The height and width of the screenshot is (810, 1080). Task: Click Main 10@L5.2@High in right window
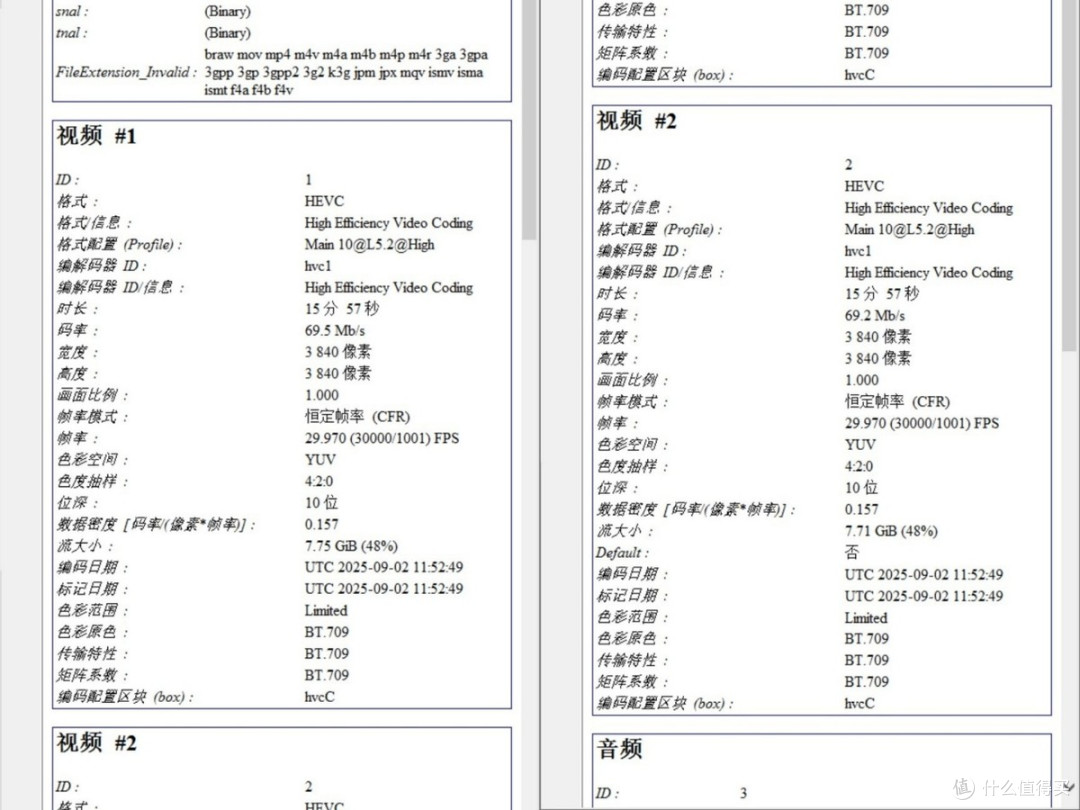(910, 229)
